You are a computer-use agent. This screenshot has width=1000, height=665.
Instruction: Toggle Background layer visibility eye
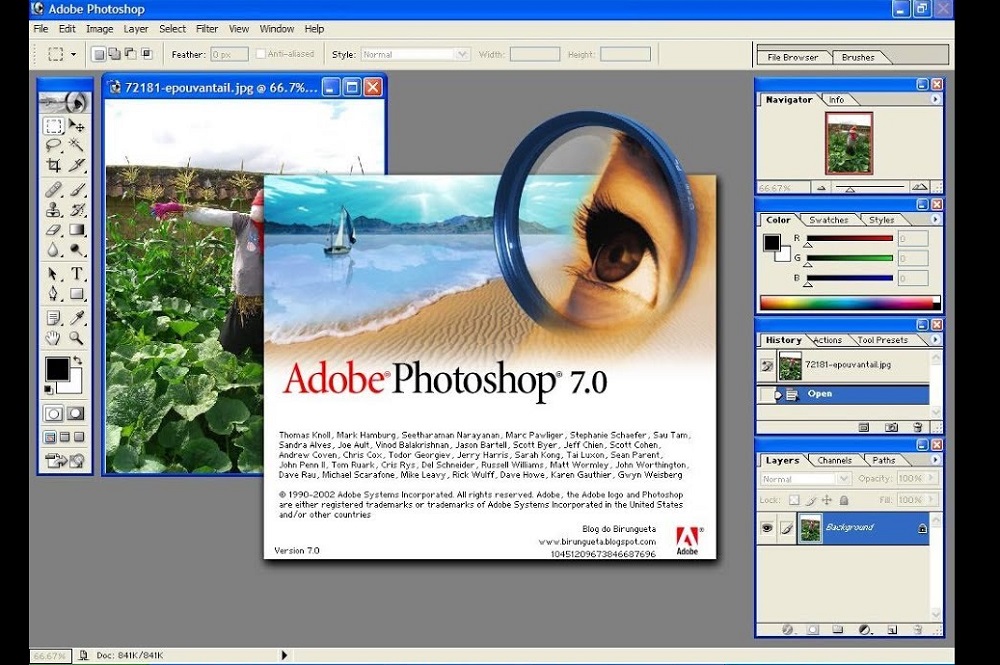tap(767, 528)
